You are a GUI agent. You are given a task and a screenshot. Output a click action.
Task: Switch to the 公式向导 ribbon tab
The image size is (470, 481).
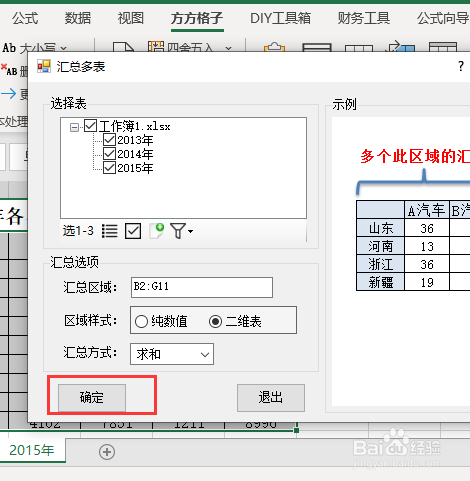click(443, 18)
